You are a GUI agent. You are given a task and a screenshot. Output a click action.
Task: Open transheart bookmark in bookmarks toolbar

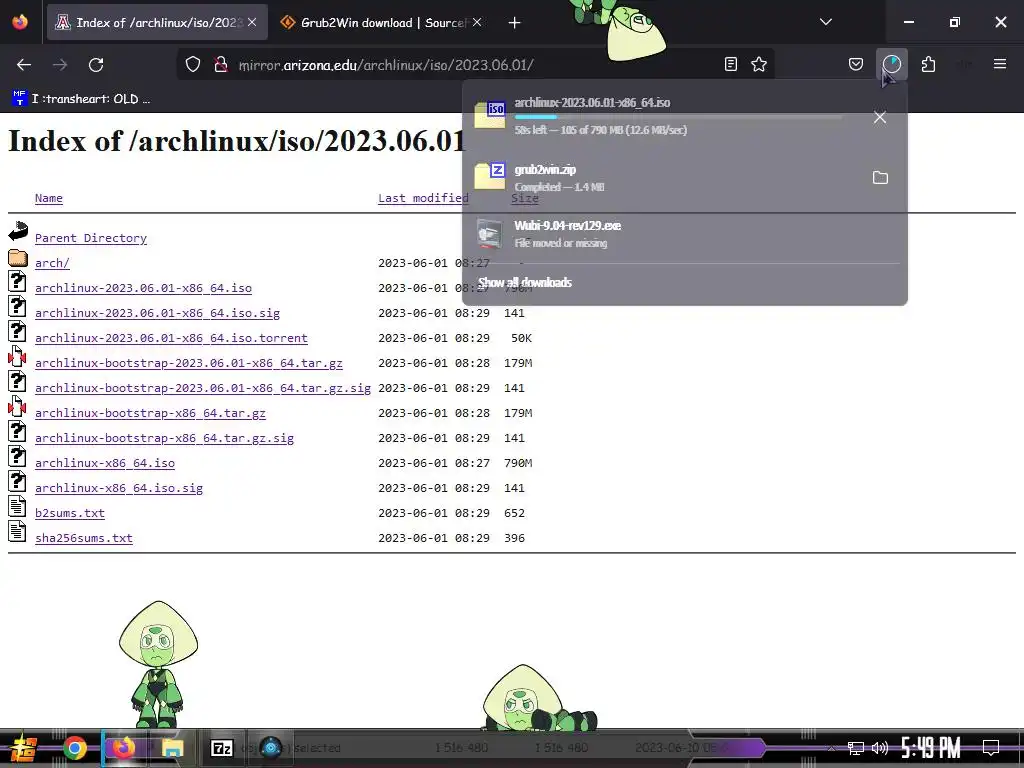(x=81, y=99)
